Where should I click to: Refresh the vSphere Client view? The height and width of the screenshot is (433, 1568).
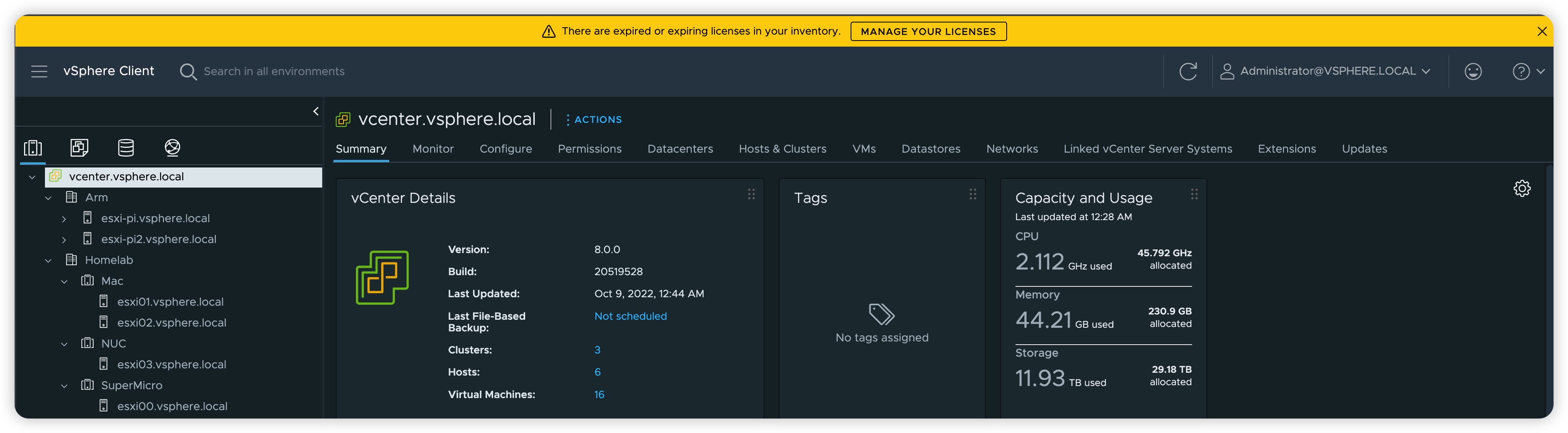point(1188,71)
